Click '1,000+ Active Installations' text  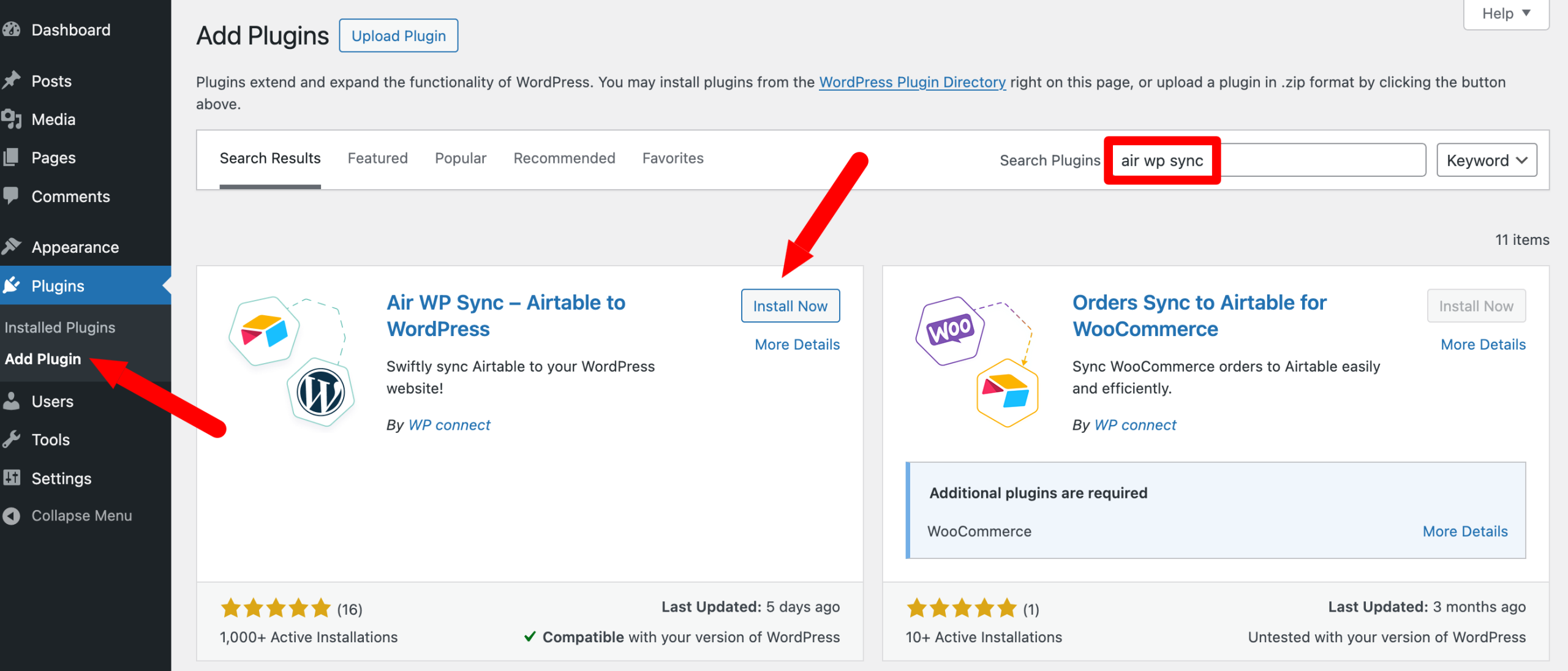(309, 637)
